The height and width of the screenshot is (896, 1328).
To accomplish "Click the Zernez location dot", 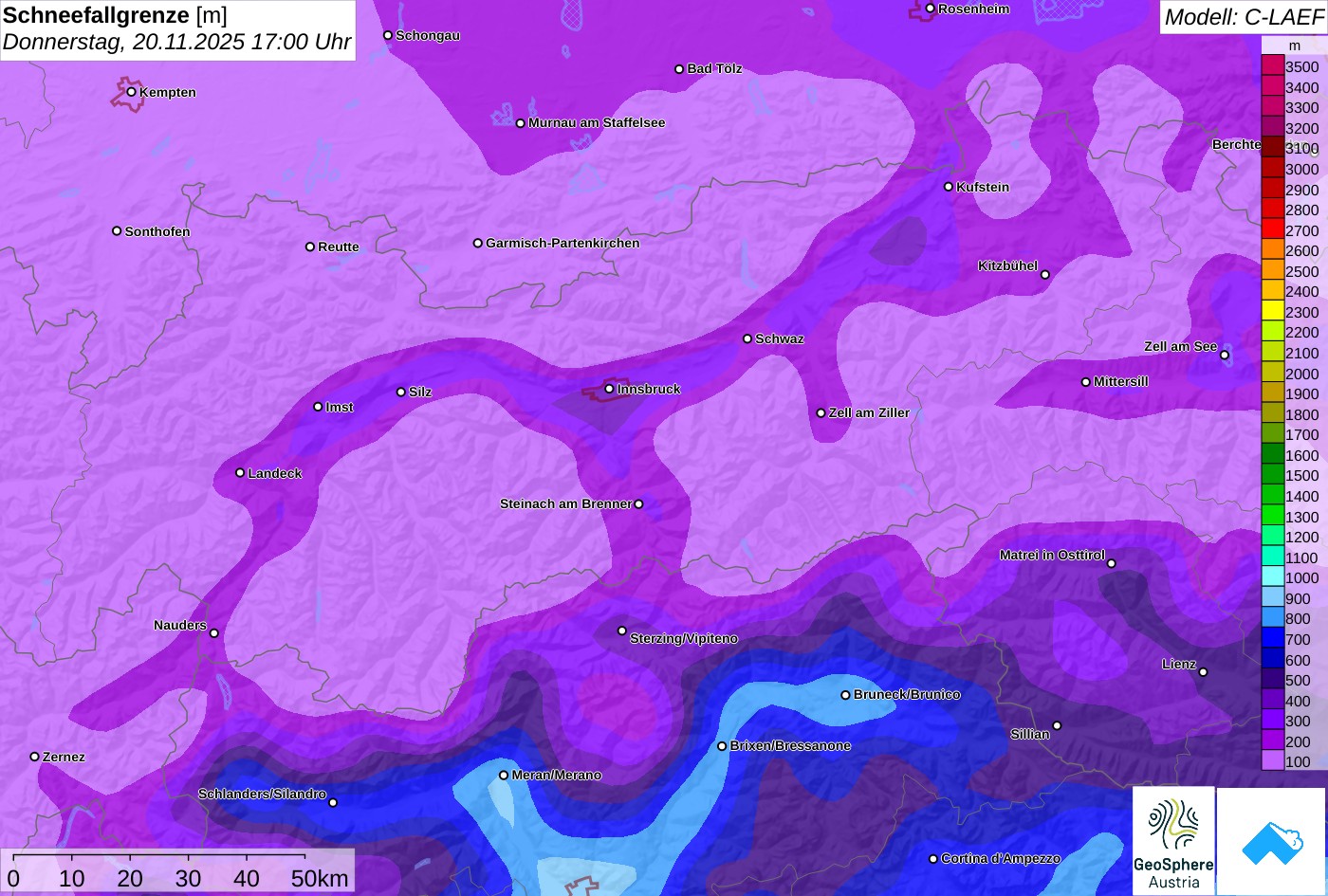I will pyautogui.click(x=34, y=757).
